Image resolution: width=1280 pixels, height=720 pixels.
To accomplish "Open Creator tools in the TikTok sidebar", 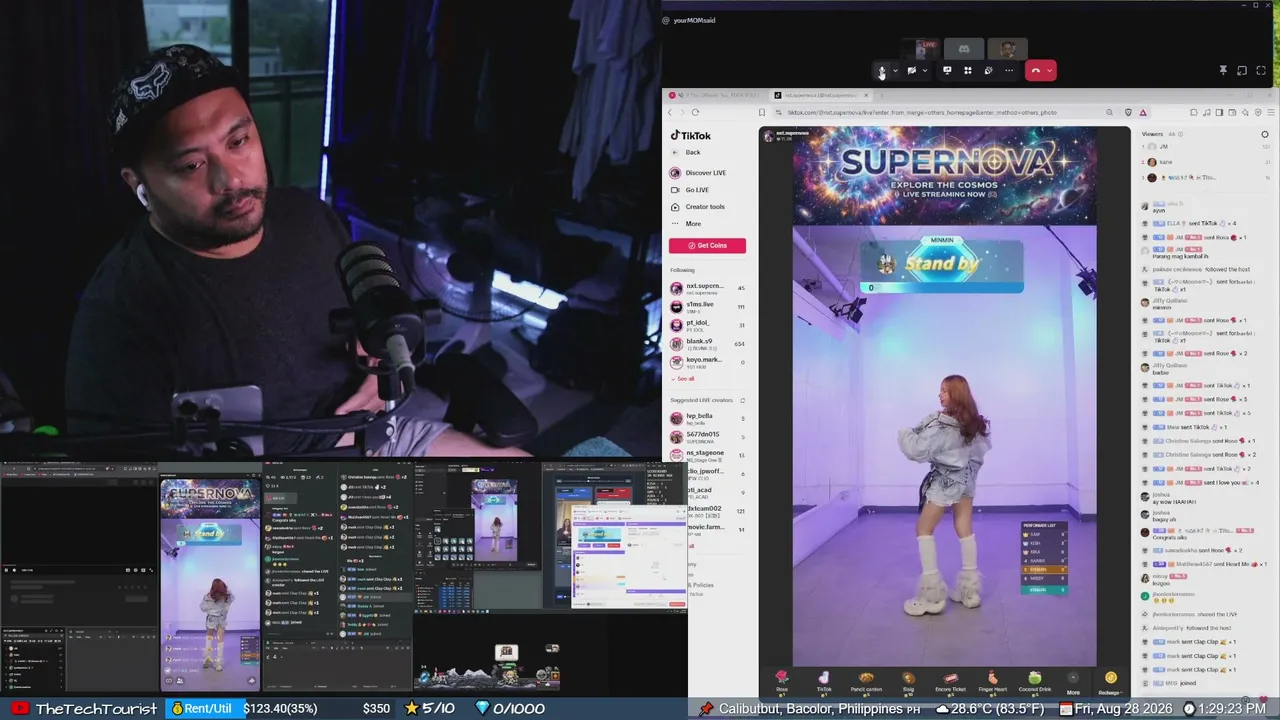I will (697, 207).
